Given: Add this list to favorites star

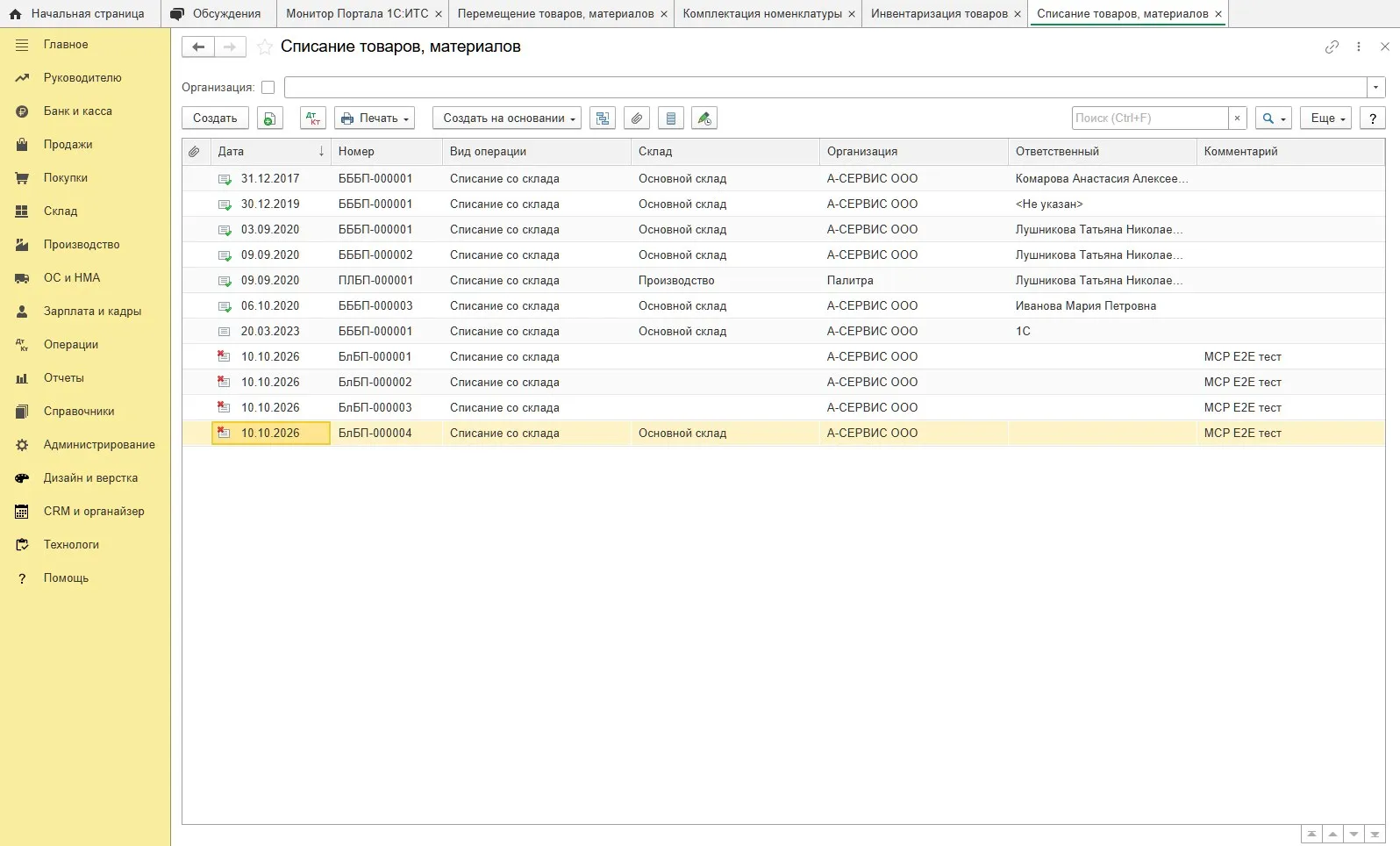Looking at the screenshot, I should pos(265,47).
